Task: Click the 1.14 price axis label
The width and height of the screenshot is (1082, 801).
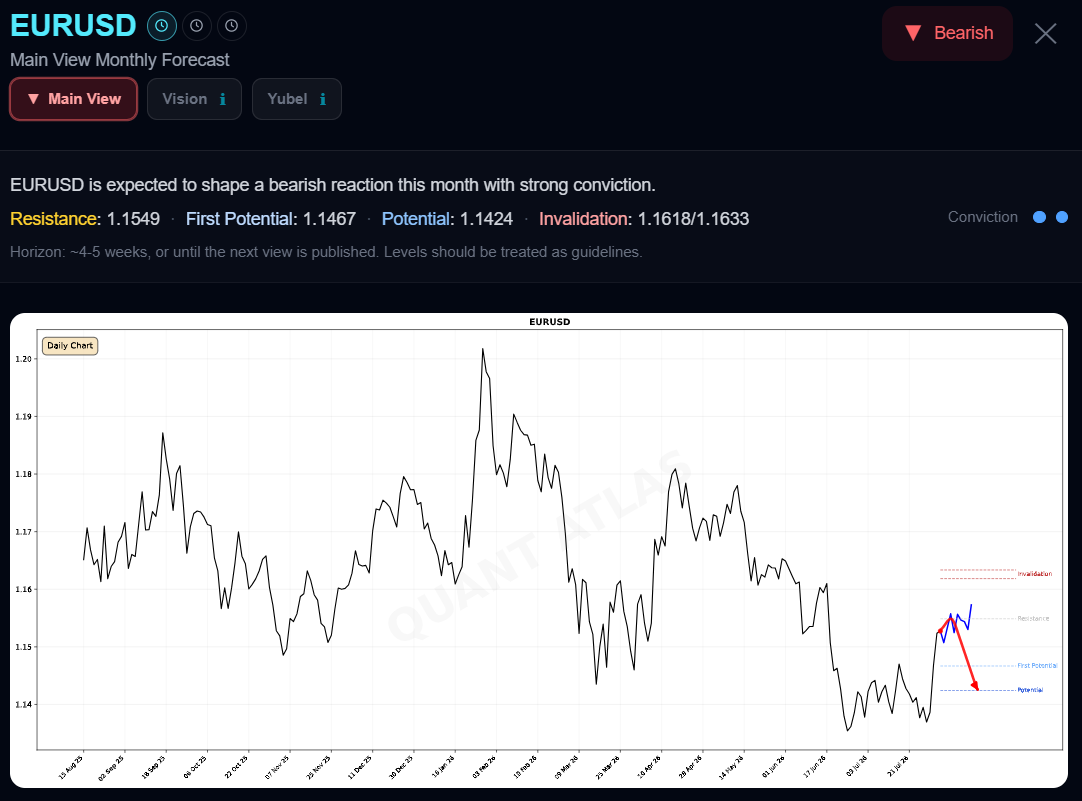Action: [x=23, y=704]
